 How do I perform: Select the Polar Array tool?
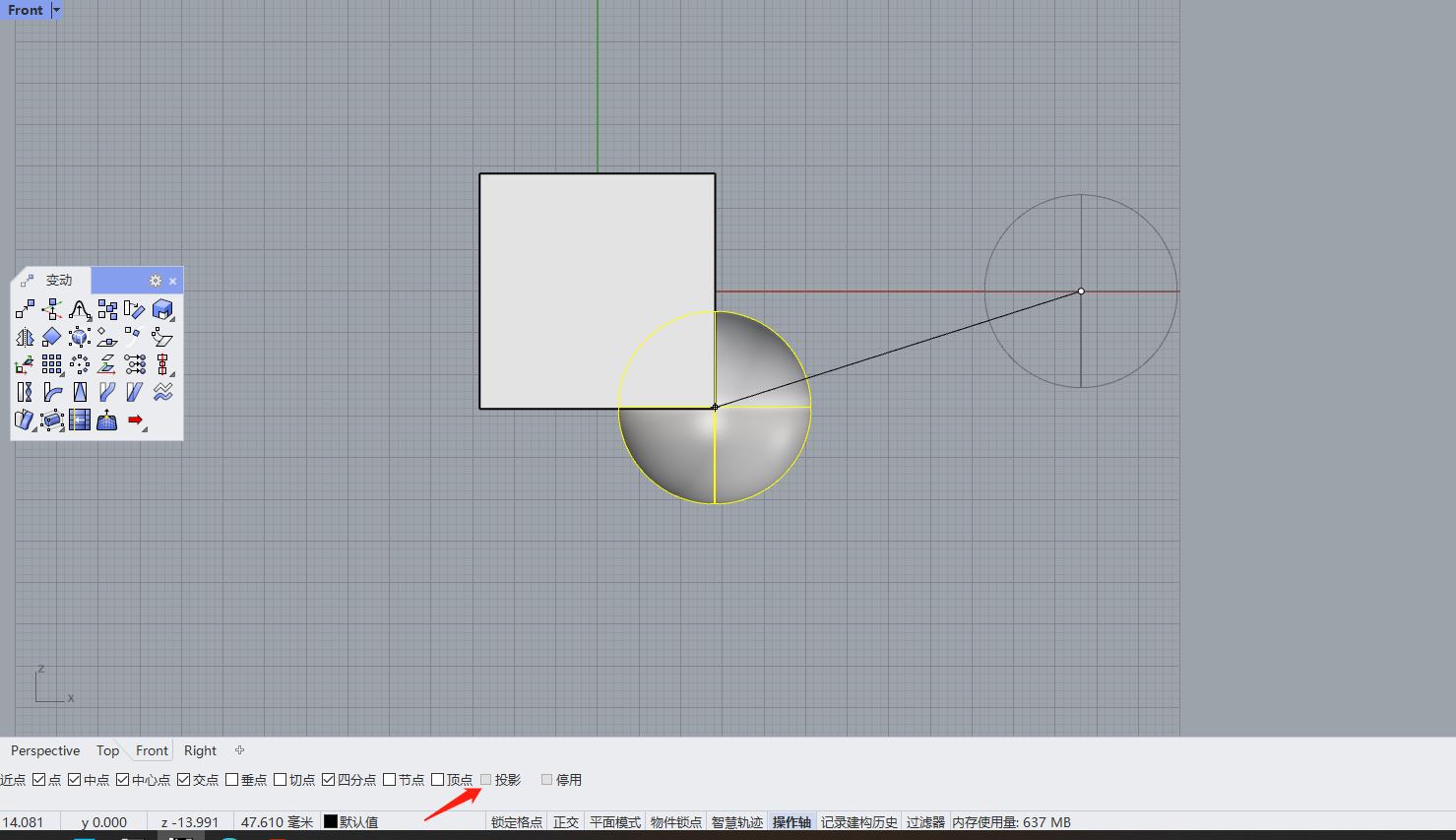point(80,365)
